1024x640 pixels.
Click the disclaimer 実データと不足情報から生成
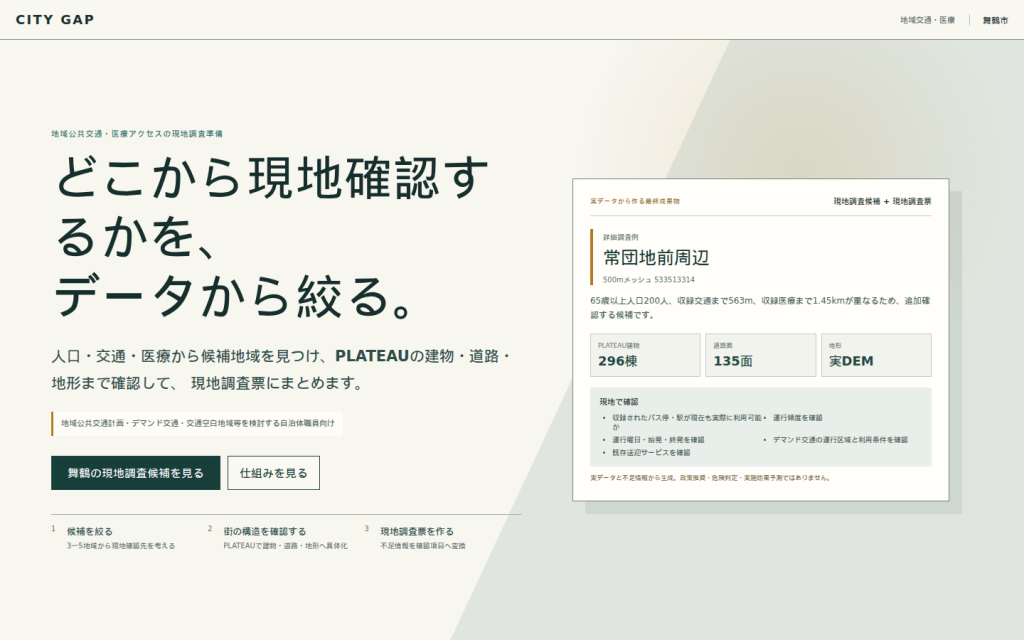click(x=711, y=478)
